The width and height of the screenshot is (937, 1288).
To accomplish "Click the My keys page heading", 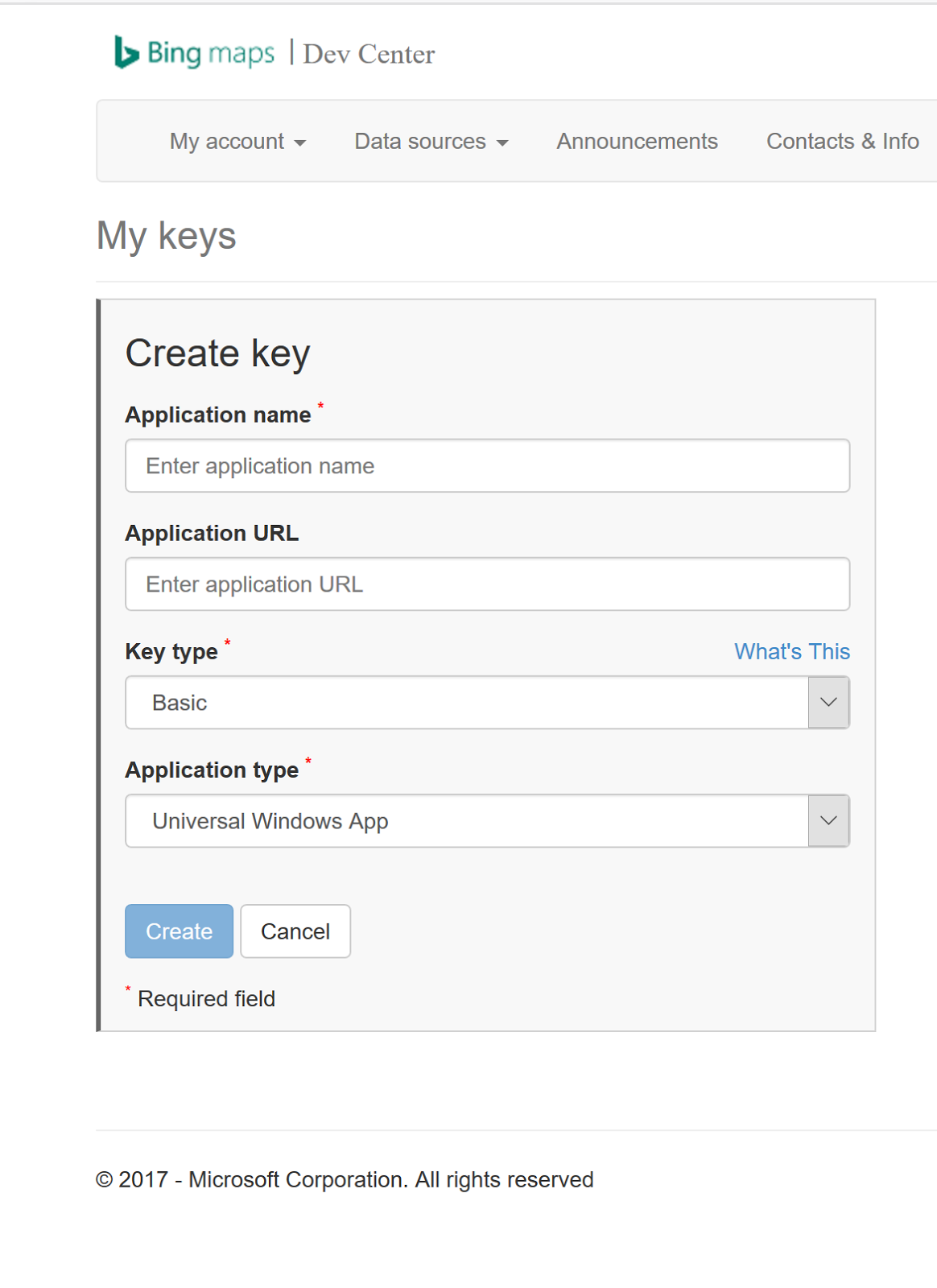I will pos(167,236).
